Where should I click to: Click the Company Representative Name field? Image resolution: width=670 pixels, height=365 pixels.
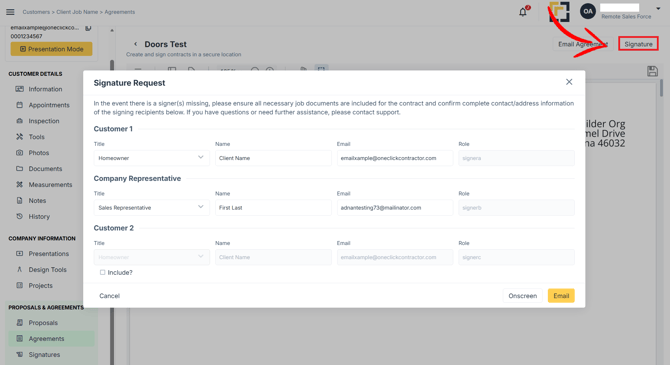pos(273,207)
